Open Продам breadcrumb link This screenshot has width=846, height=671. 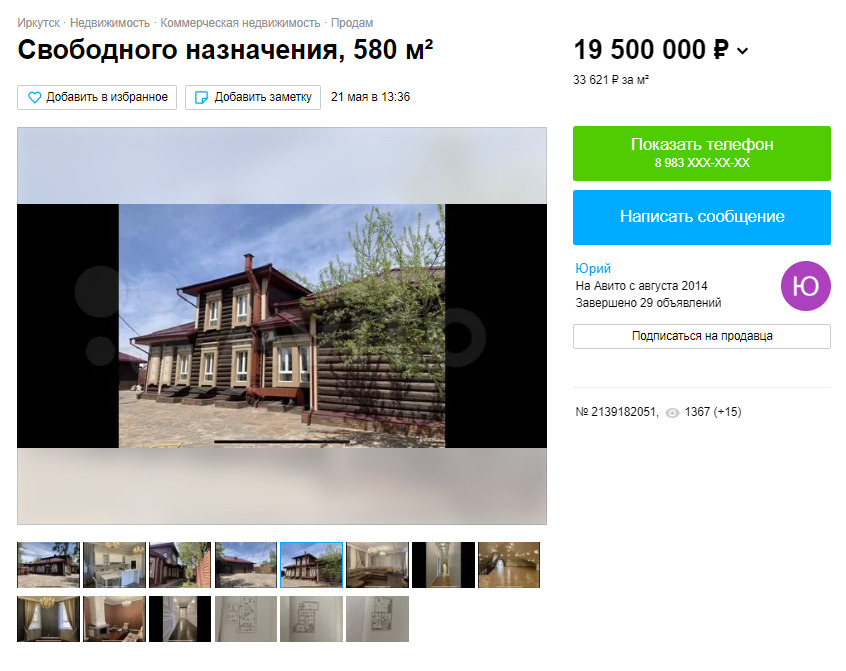[x=352, y=23]
